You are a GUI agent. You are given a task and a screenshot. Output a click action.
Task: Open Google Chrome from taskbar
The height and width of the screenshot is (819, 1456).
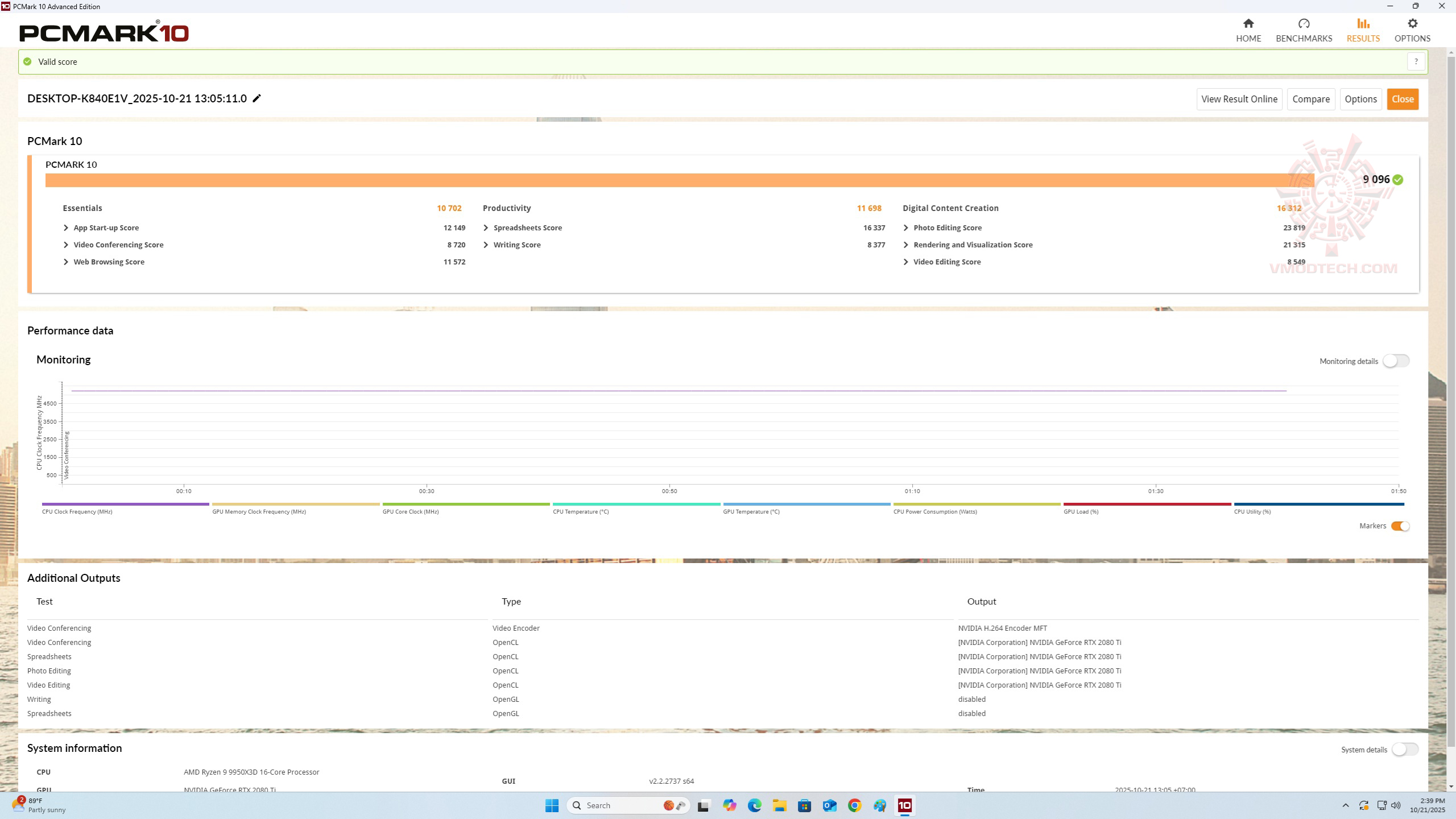pyautogui.click(x=854, y=805)
